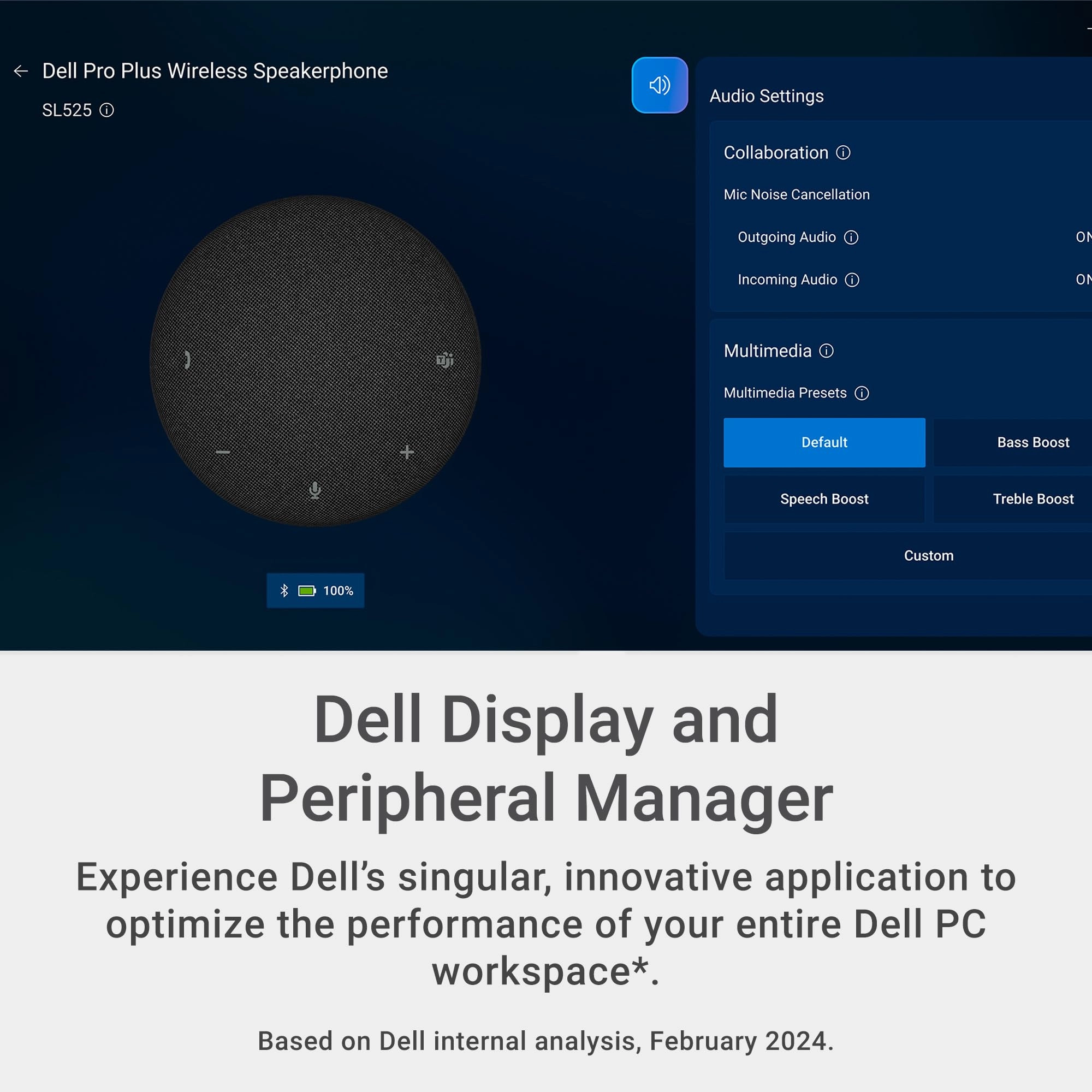Click the Teams icon on speakerphone
Viewport: 1092px width, 1092px height.
pyautogui.click(x=445, y=360)
